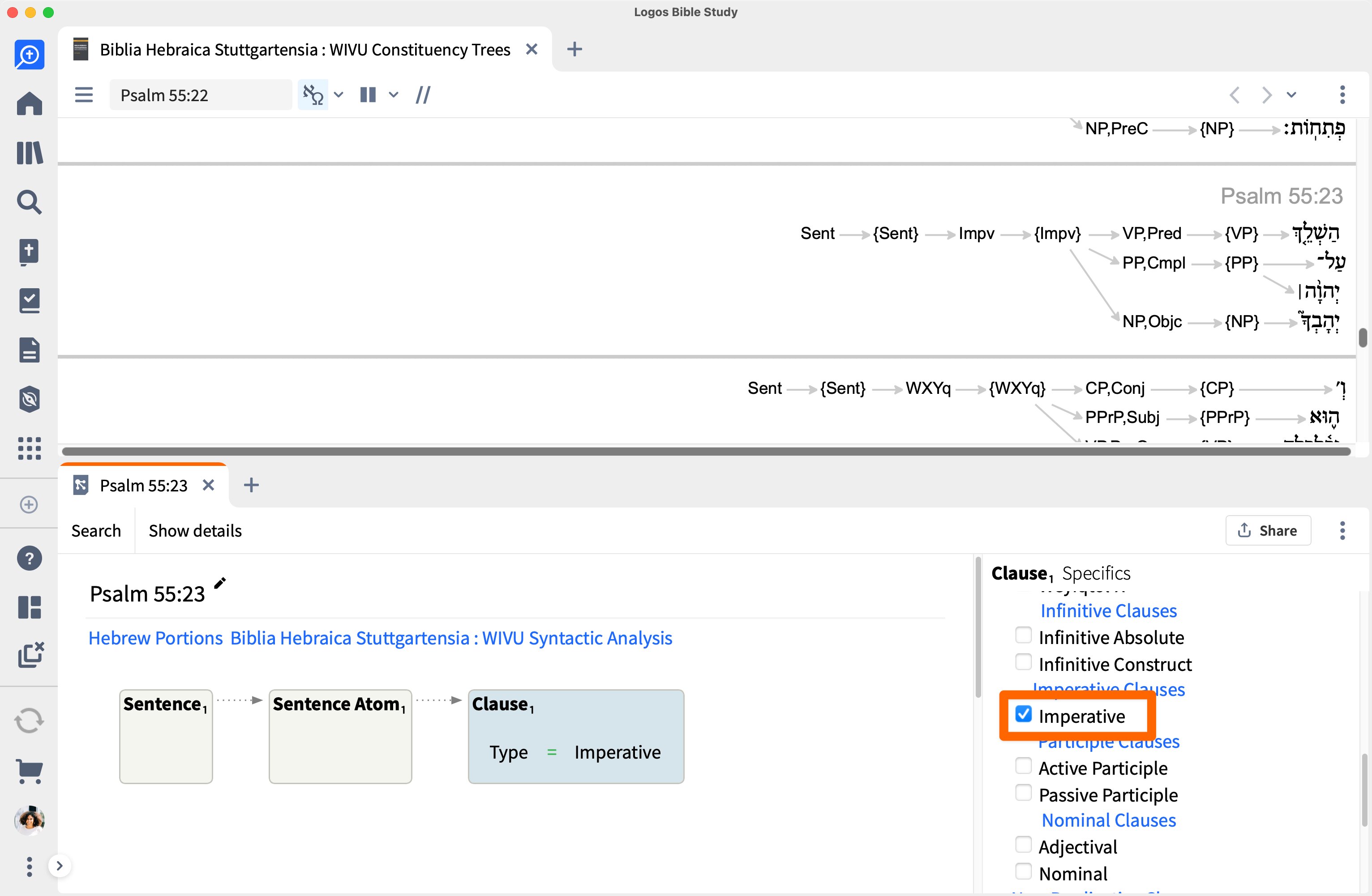Screen dimensions: 1372x896
Task: Check the Adjectival checkbox
Action: (1023, 845)
